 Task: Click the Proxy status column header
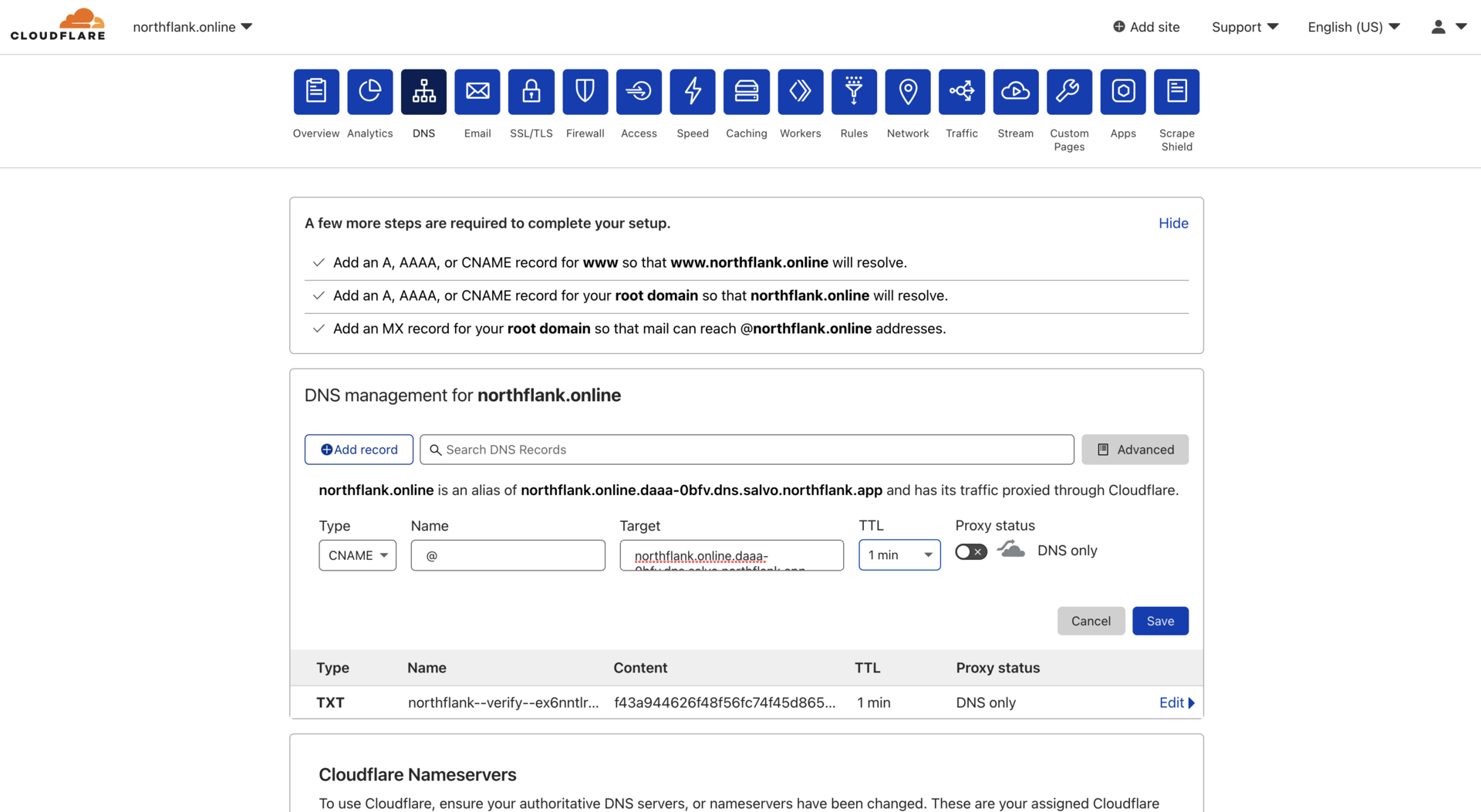(x=997, y=668)
